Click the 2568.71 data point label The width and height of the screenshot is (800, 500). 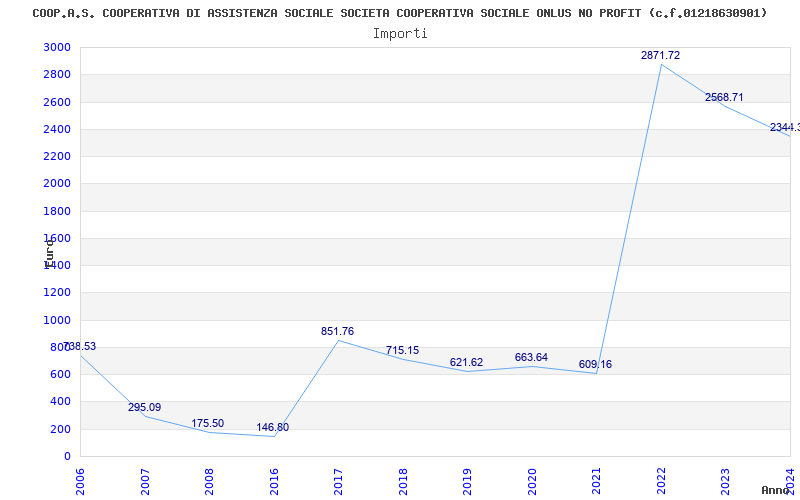coord(724,98)
